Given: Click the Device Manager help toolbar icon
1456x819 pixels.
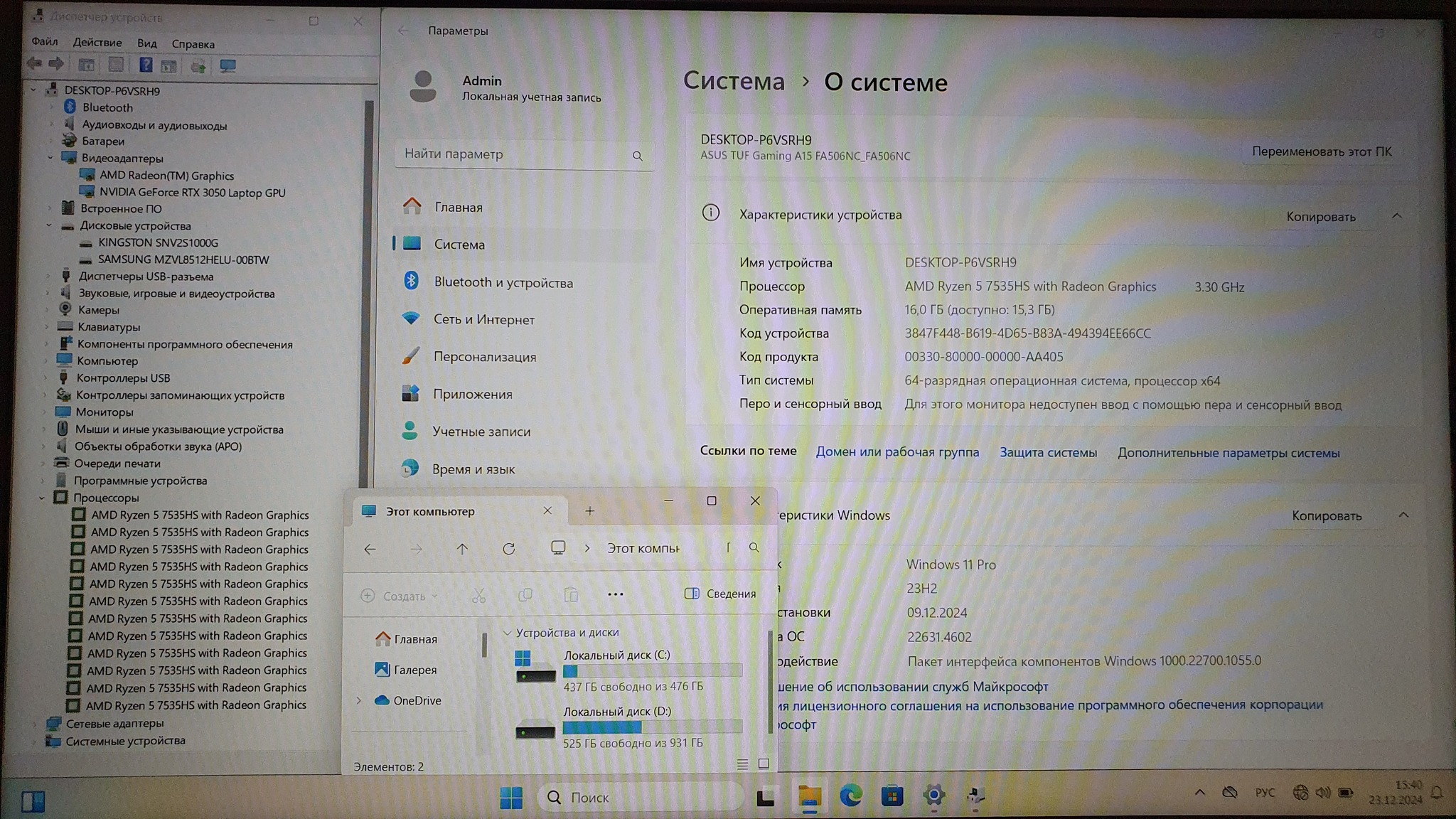Looking at the screenshot, I should pos(146,65).
